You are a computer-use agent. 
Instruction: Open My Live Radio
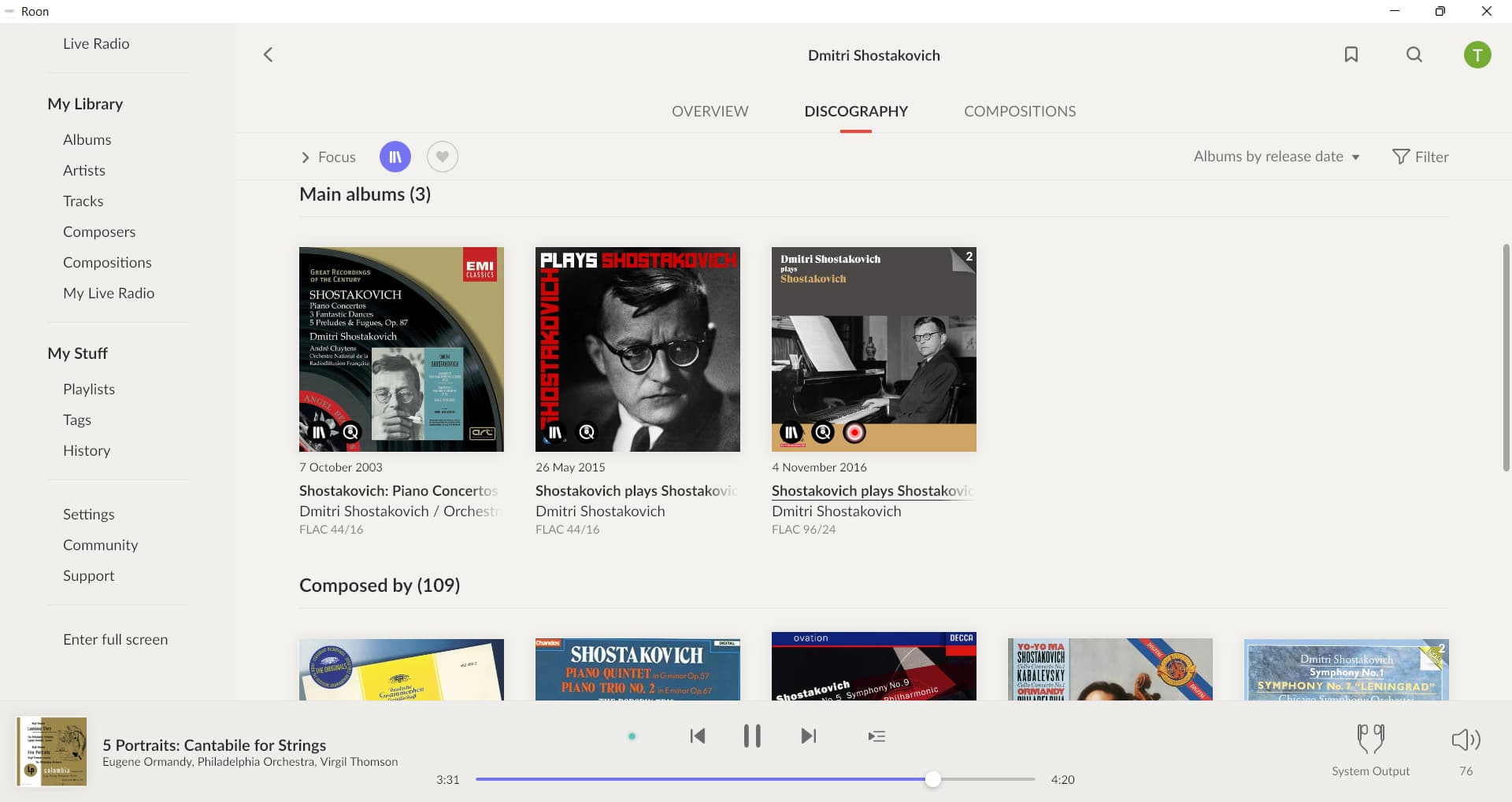[109, 293]
